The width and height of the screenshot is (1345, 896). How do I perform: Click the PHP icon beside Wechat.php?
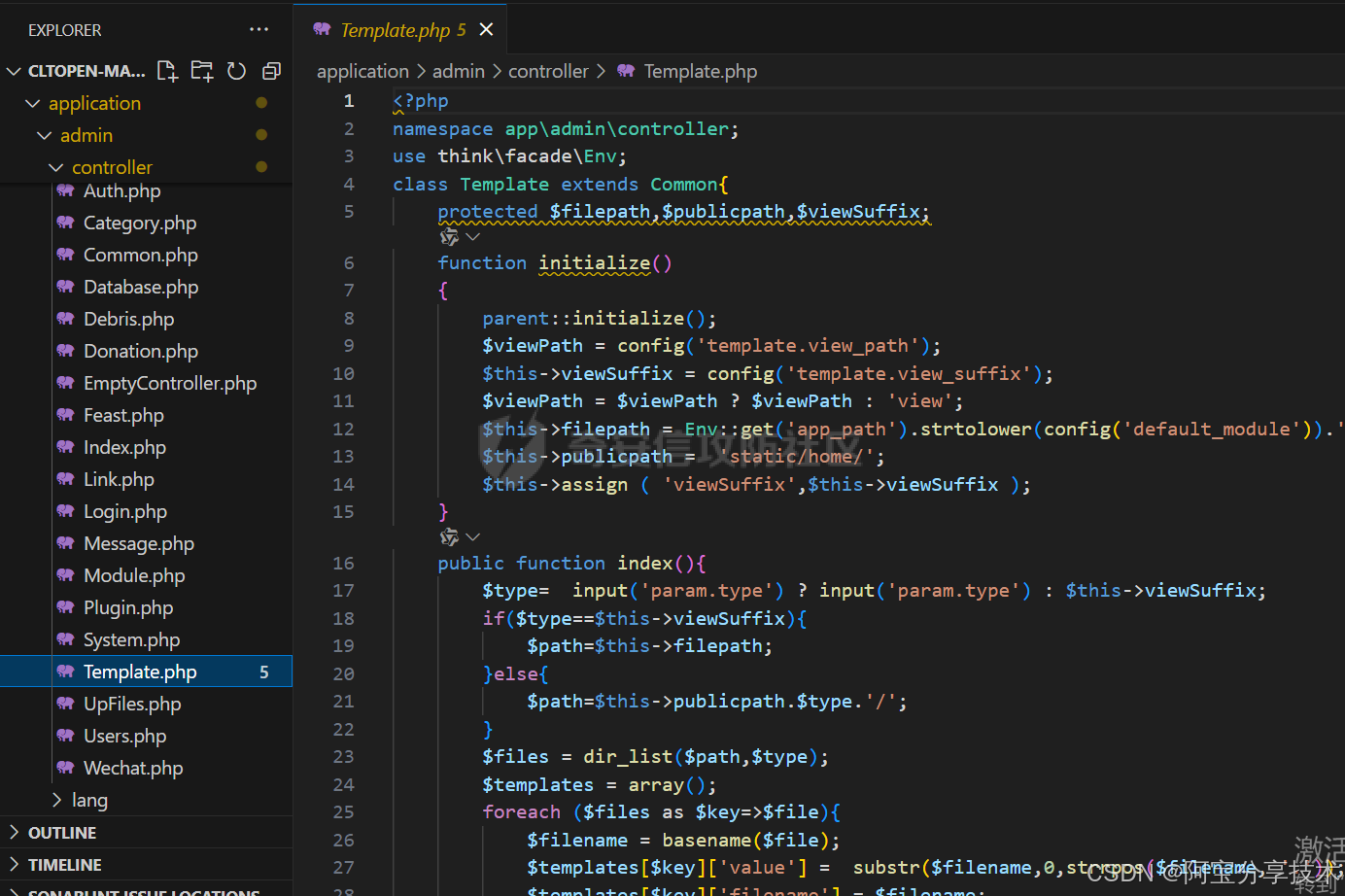coord(65,768)
